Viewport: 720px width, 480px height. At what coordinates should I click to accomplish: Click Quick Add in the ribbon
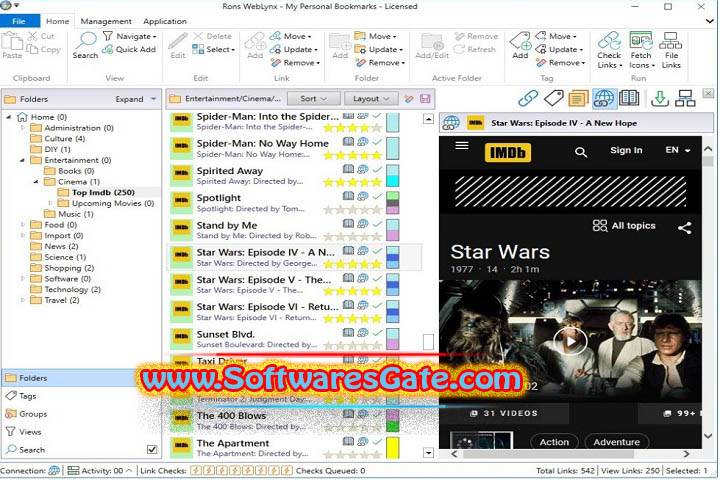(129, 49)
